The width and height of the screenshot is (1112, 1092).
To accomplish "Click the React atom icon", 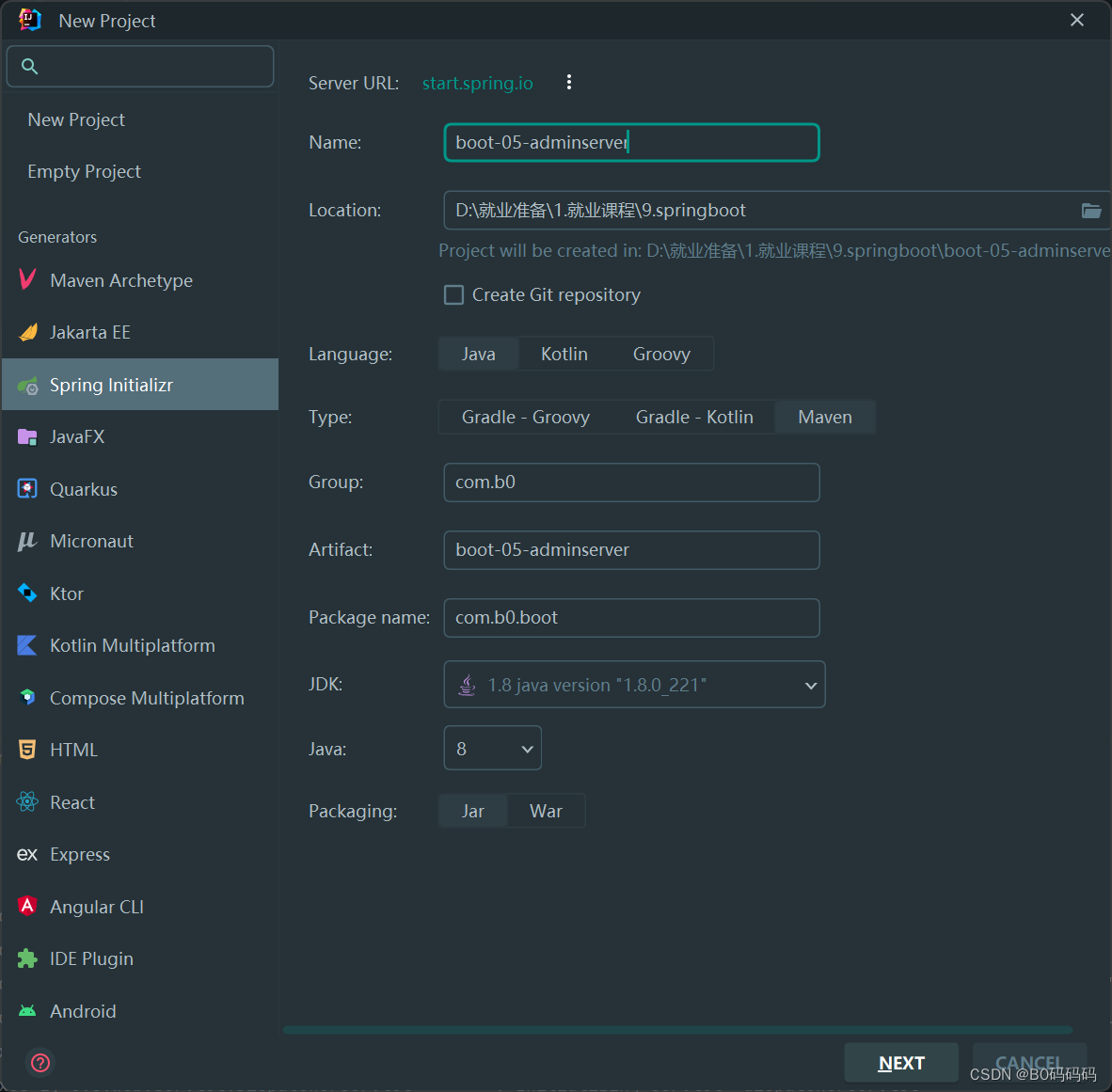I will (27, 802).
